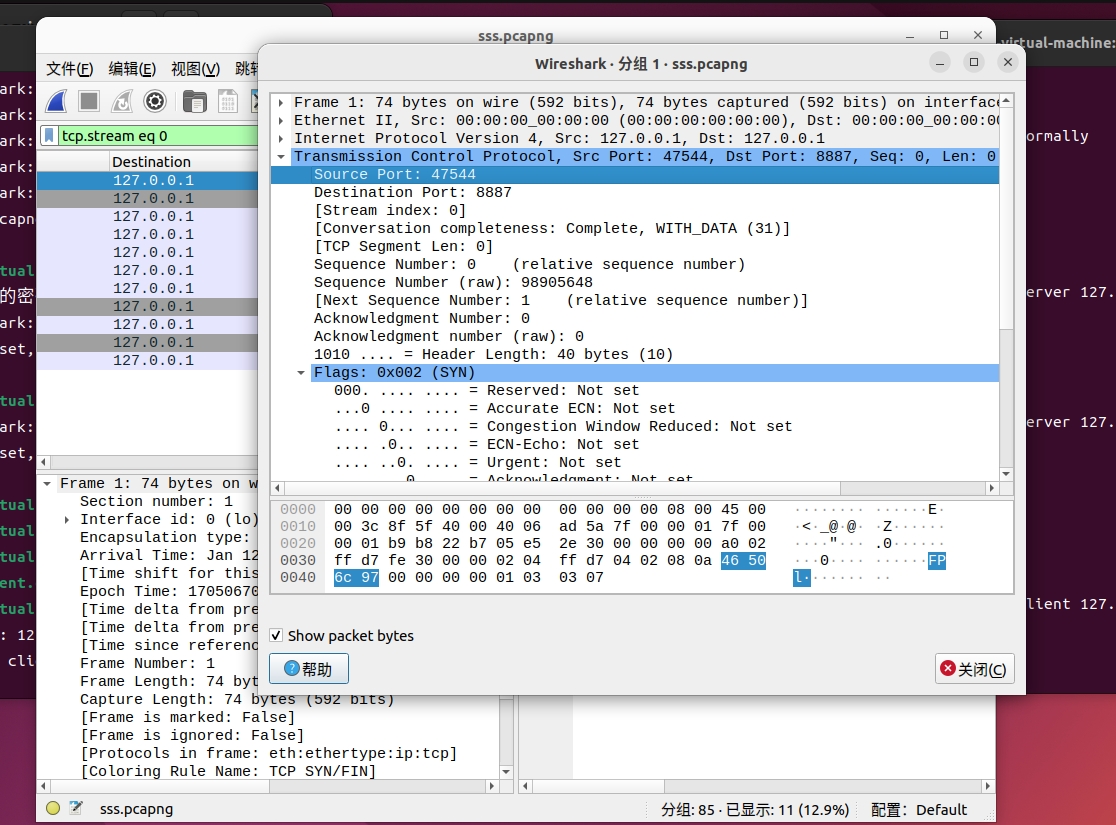Viewport: 1116px width, 825px height.
Task: Select the ECN-Echo: Not set row
Action: pyautogui.click(x=635, y=444)
